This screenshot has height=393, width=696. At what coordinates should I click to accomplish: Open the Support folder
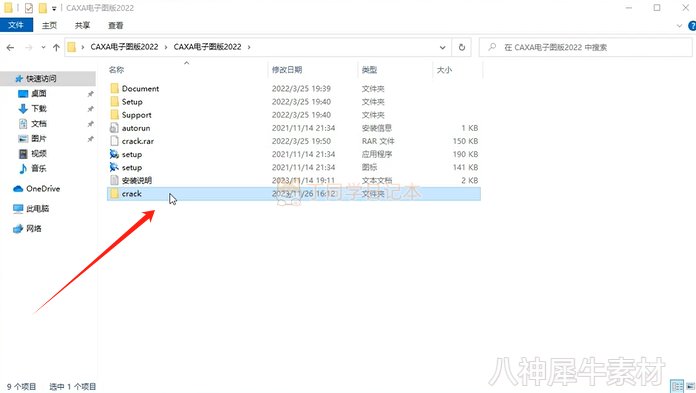click(136, 115)
